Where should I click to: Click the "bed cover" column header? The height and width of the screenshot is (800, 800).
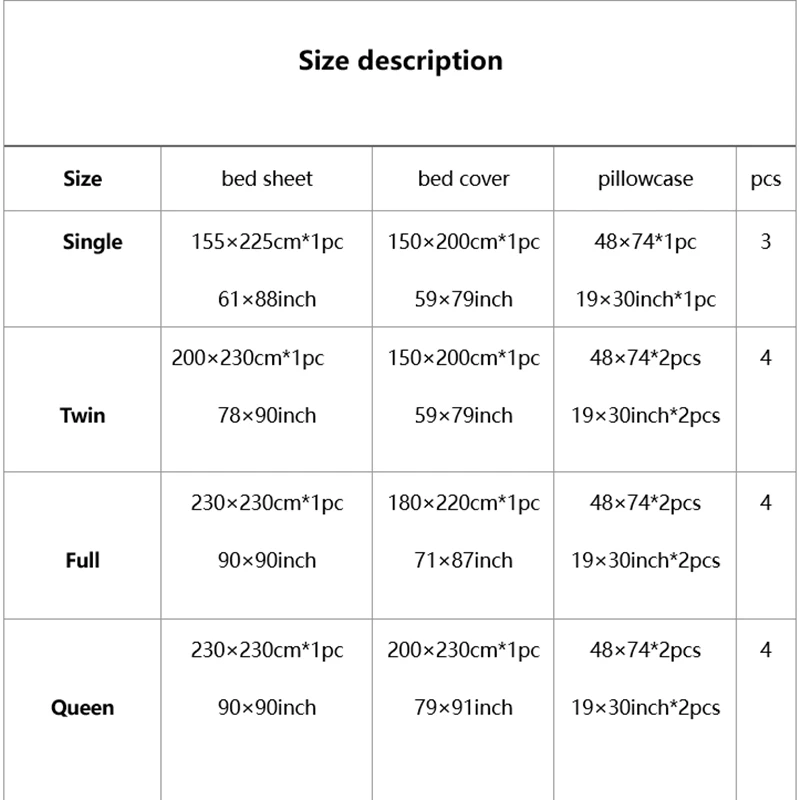coord(463,179)
